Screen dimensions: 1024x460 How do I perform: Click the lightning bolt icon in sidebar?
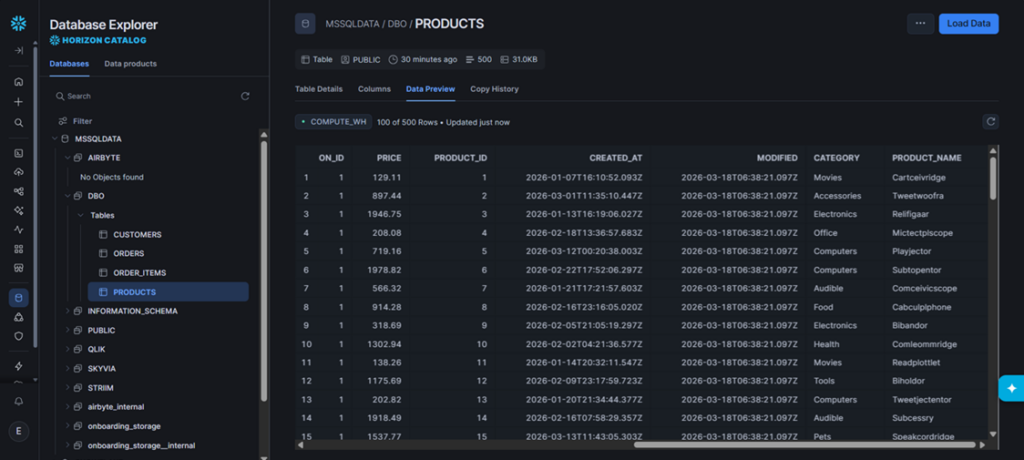point(18,366)
